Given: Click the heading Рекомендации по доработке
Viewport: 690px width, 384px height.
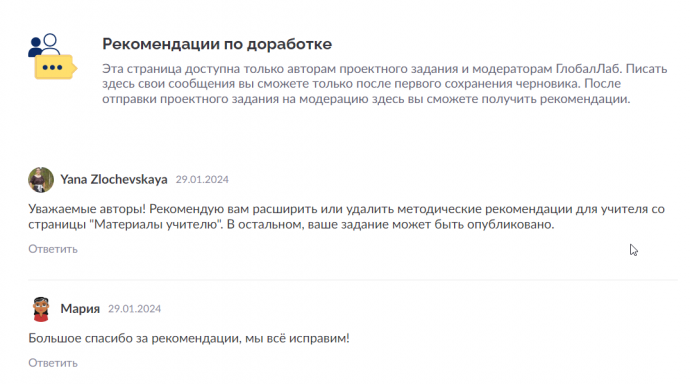Looking at the screenshot, I should (217, 44).
